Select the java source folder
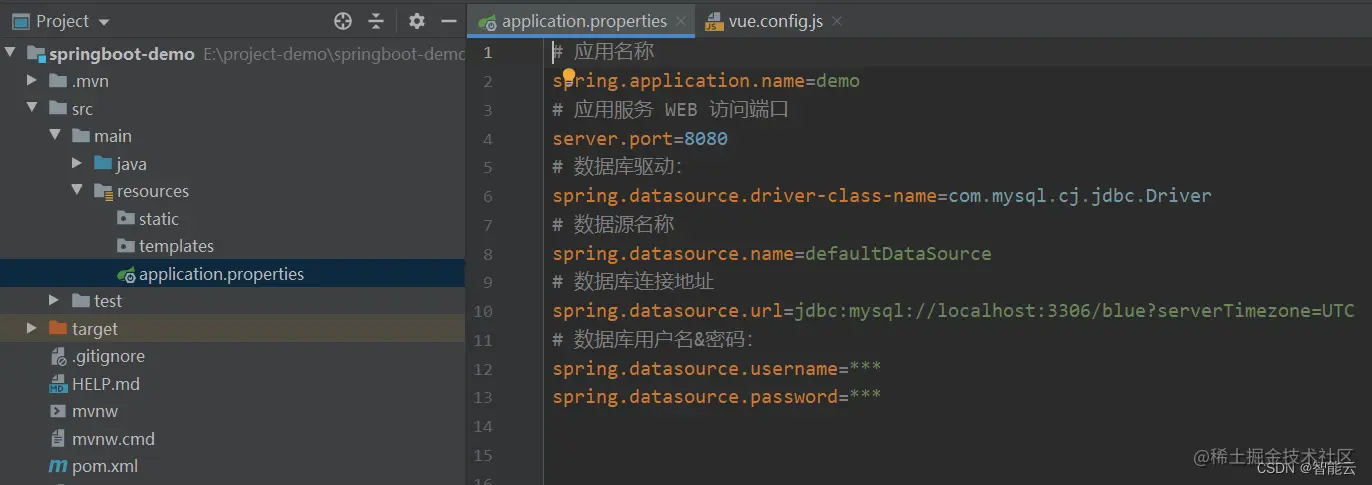The height and width of the screenshot is (485, 1372). 131,164
